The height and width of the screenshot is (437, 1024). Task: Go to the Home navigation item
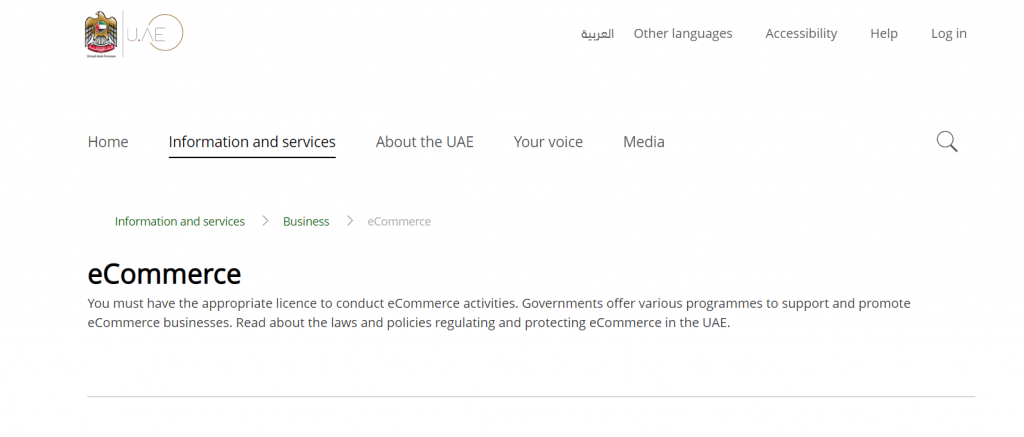point(108,142)
